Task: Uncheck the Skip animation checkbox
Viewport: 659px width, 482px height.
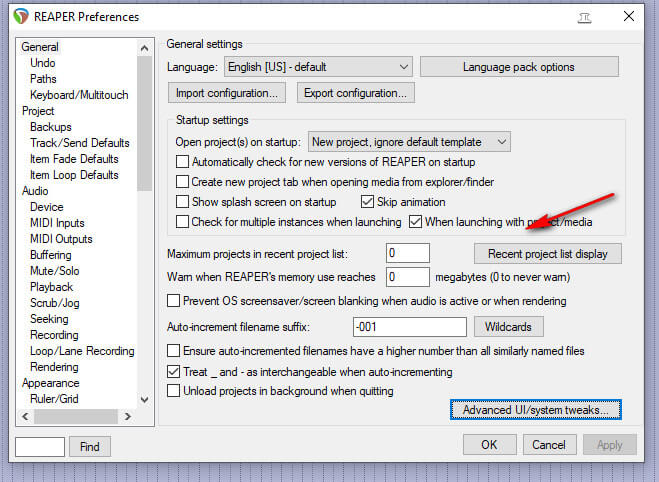Action: pyautogui.click(x=367, y=202)
